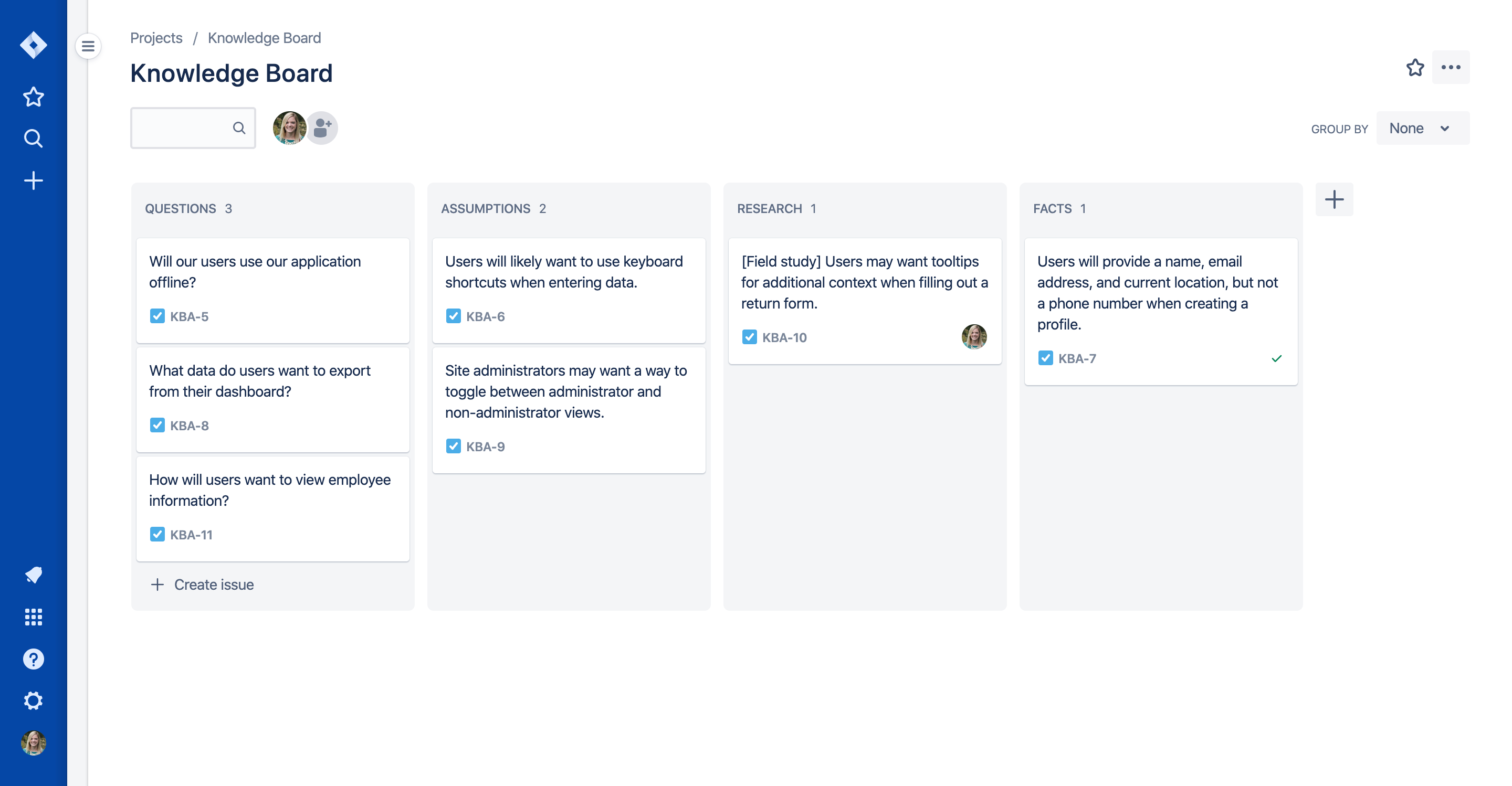Expand the Group By None dropdown
The height and width of the screenshot is (786, 1512).
[x=1422, y=129]
